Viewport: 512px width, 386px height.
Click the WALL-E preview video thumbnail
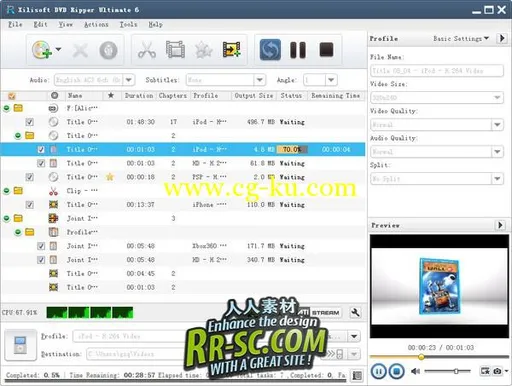(439, 286)
